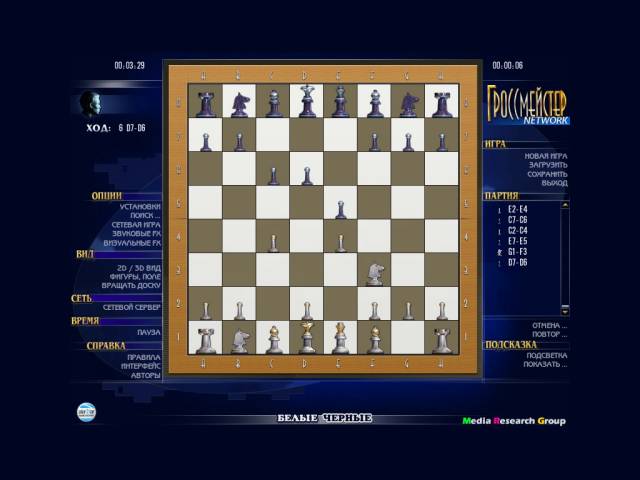
Task: Choose ЗАГРУЗИТЬ to load a game
Action: coord(547,165)
